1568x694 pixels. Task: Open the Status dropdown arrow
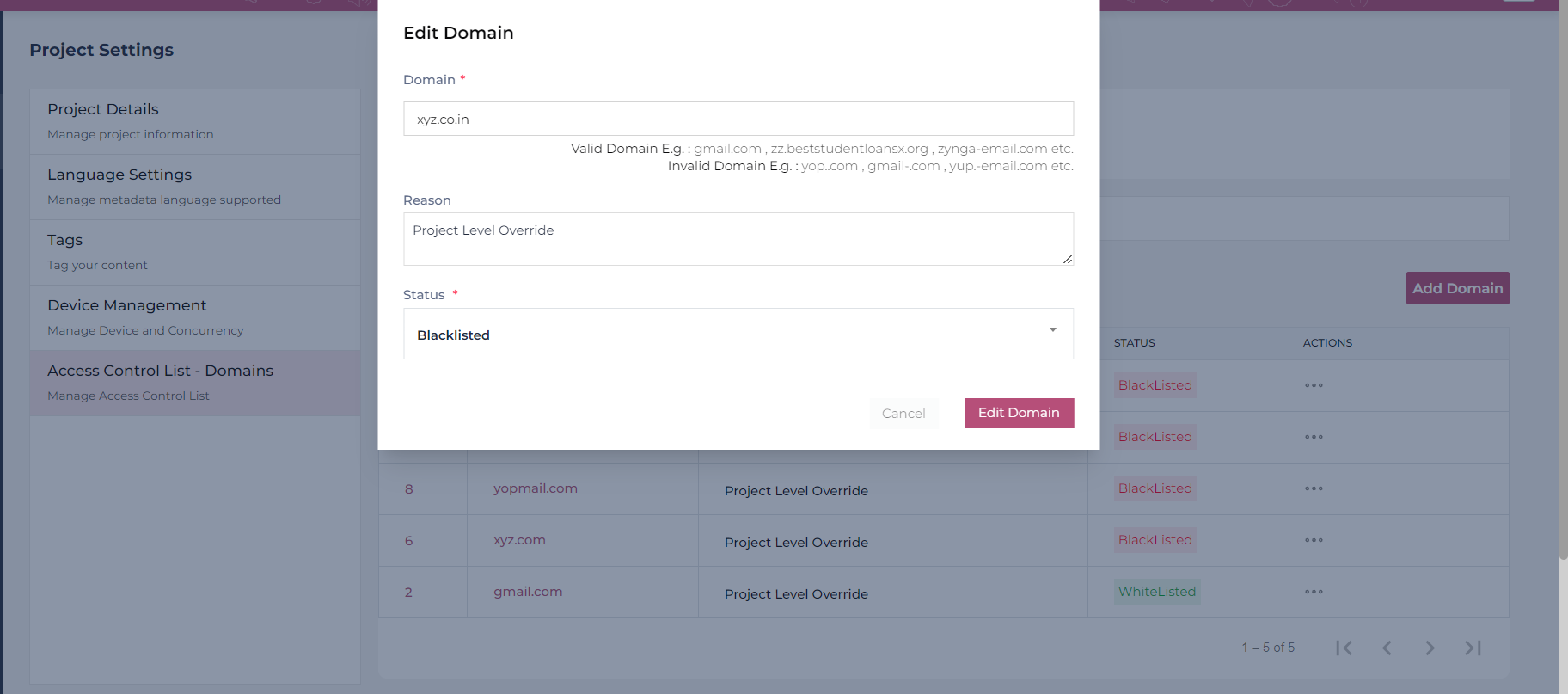pyautogui.click(x=1052, y=330)
